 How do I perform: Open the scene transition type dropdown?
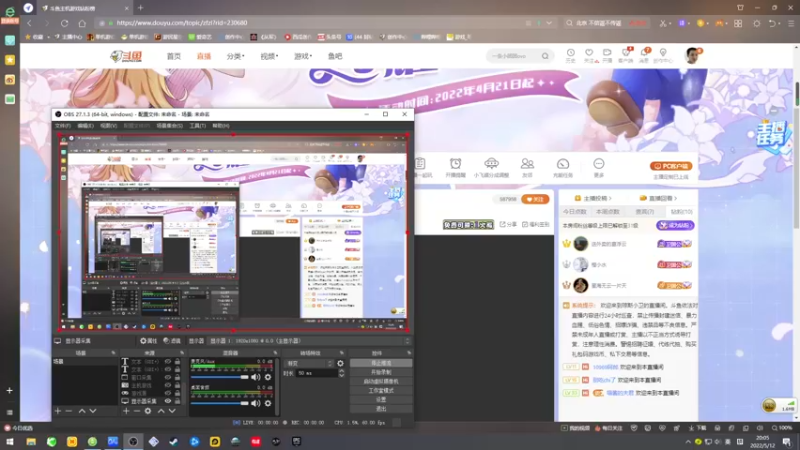point(309,363)
